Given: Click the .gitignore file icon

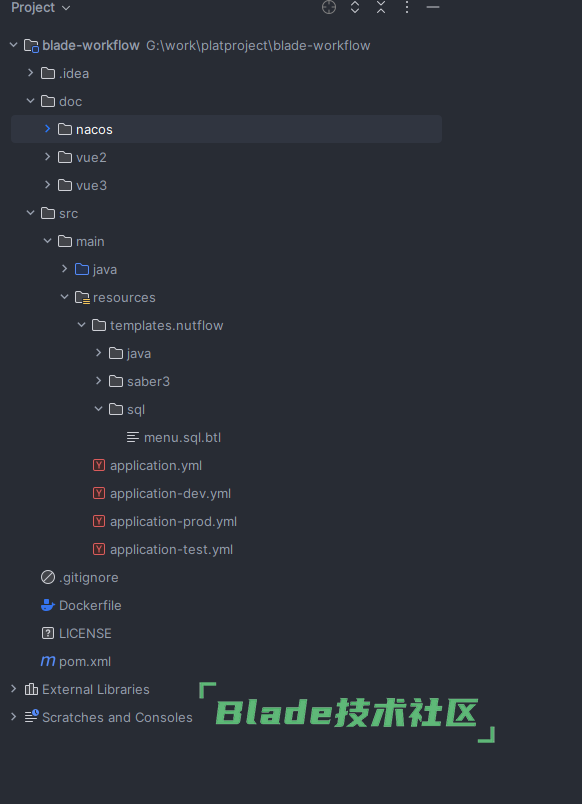Looking at the screenshot, I should 48,577.
